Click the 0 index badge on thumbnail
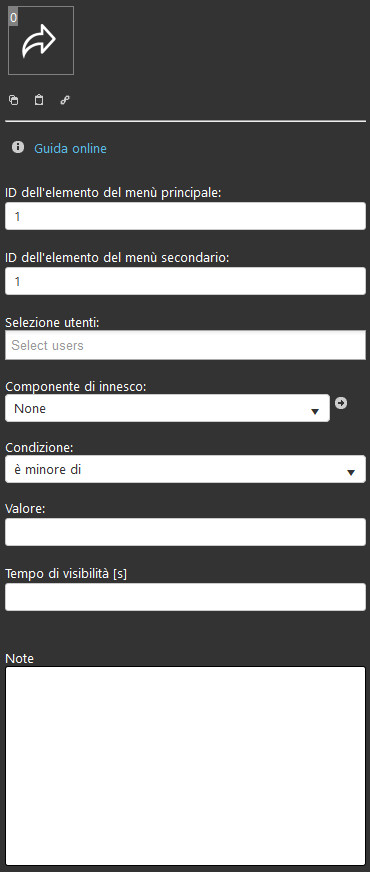370x872 pixels. 13,17
